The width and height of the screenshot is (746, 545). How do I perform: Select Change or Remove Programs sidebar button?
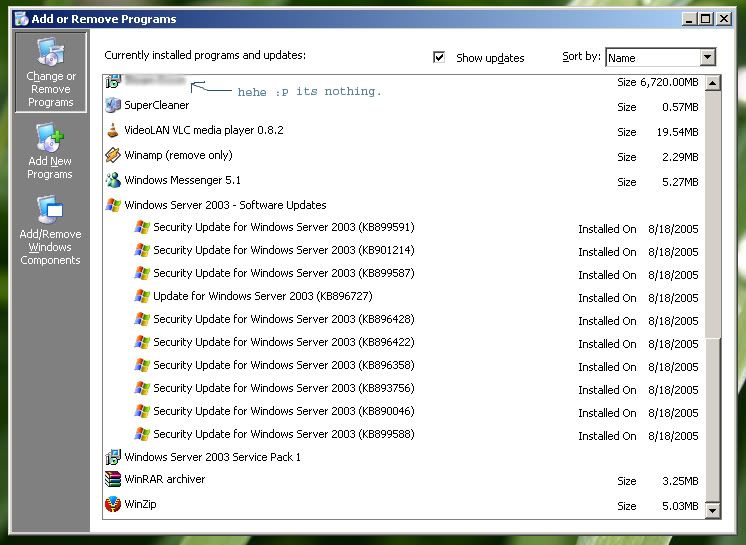point(51,72)
